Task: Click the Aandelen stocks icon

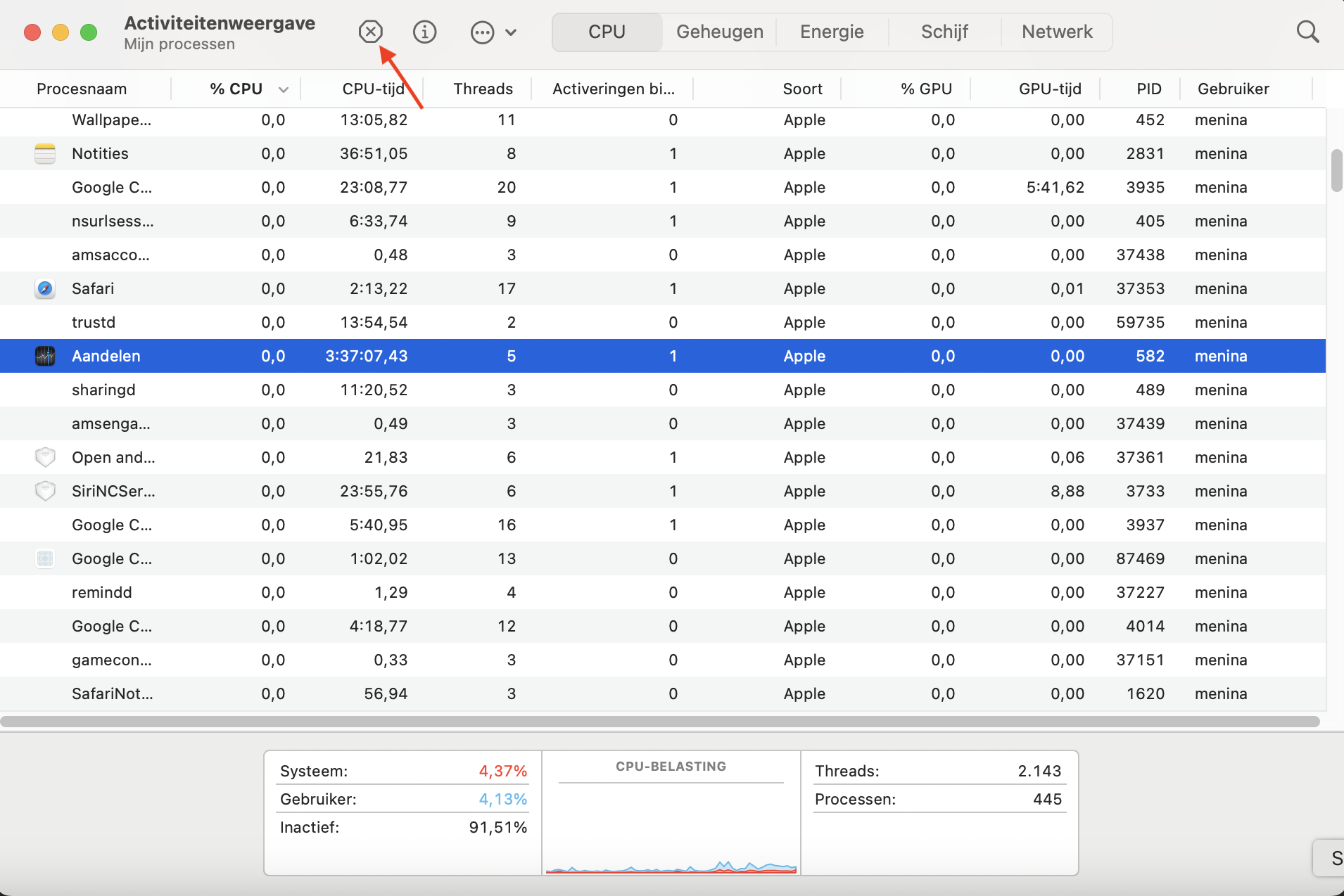Action: [x=45, y=356]
